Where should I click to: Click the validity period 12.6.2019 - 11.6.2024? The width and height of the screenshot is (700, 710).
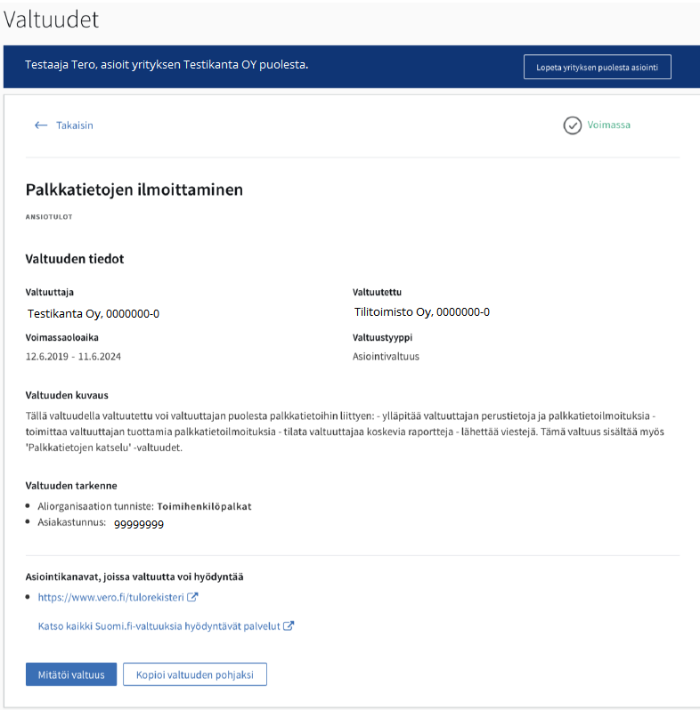[x=73, y=356]
